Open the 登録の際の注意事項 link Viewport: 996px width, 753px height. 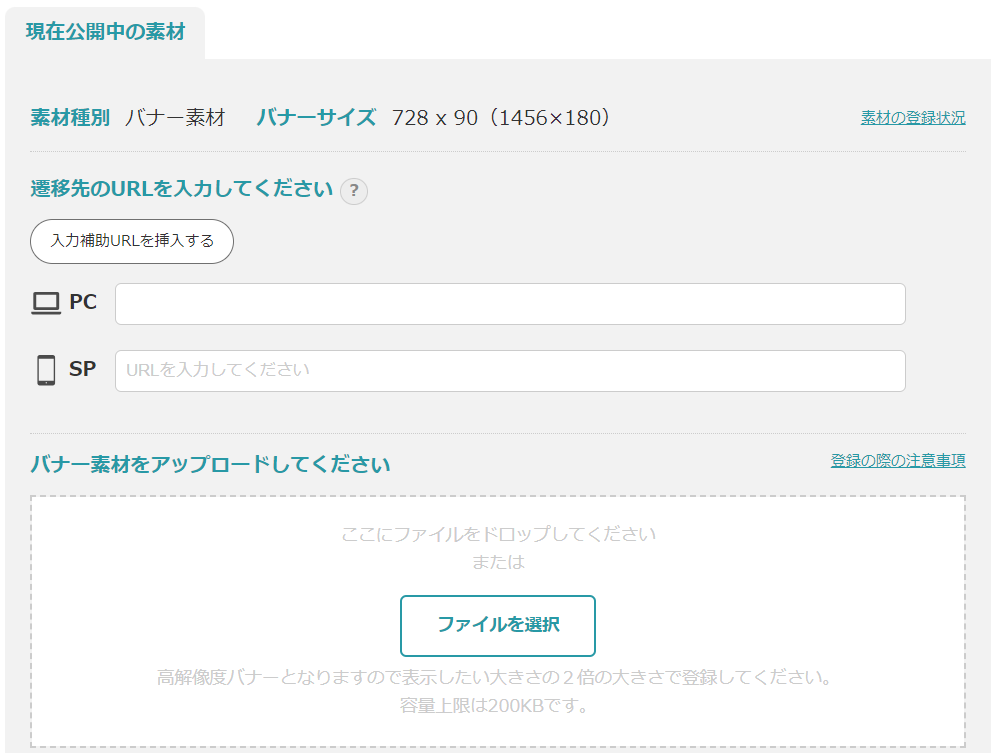(897, 461)
